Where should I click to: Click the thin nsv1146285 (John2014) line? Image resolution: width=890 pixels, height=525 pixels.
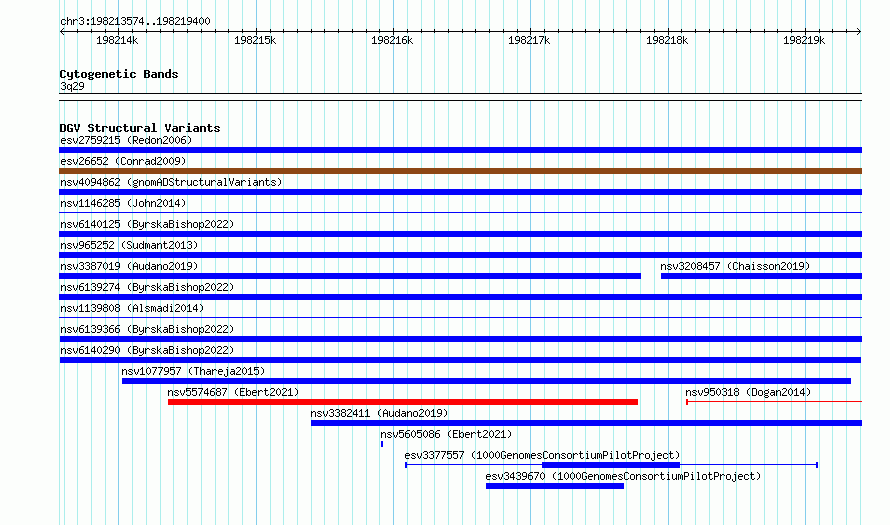(460, 212)
